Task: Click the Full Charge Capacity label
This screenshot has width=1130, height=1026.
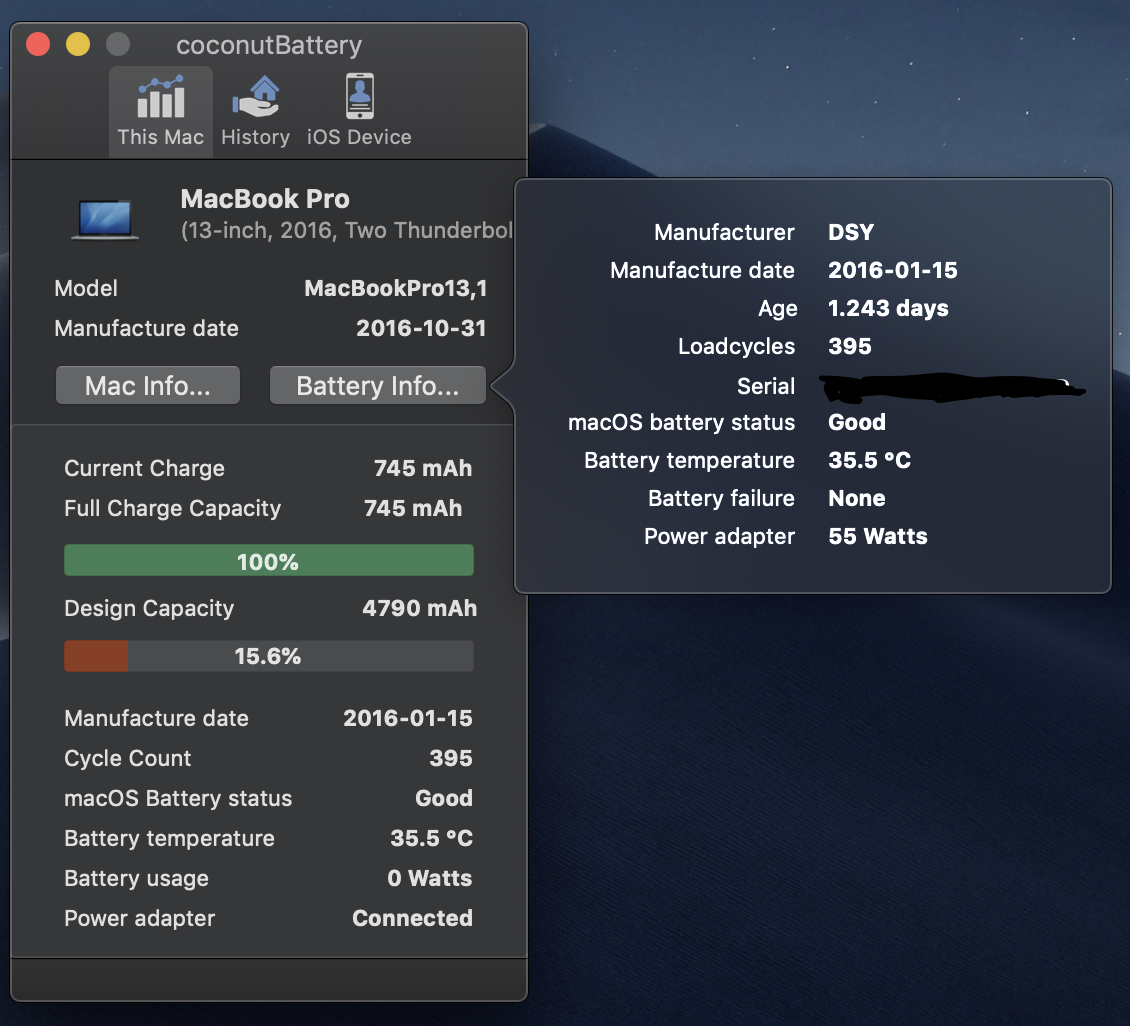Action: (172, 509)
